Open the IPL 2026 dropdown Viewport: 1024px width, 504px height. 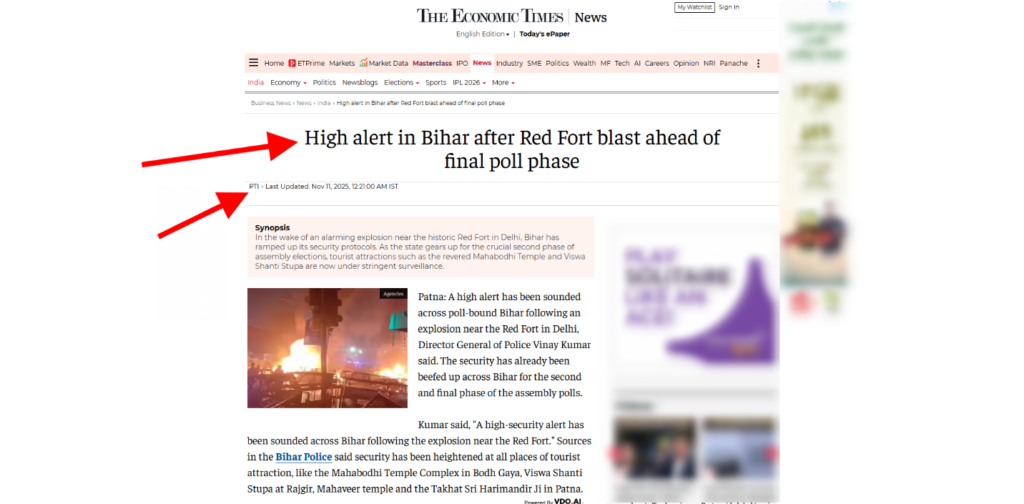469,83
